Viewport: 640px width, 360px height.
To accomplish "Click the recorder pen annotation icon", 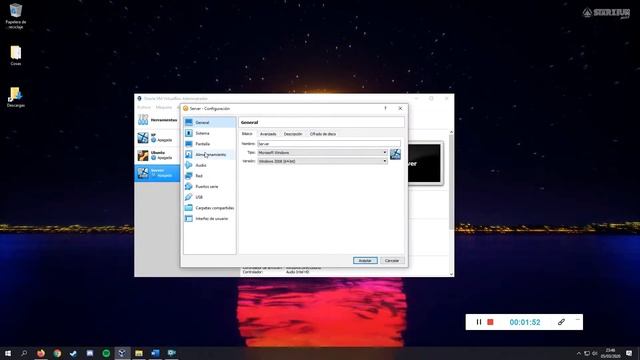I will pyautogui.click(x=561, y=322).
